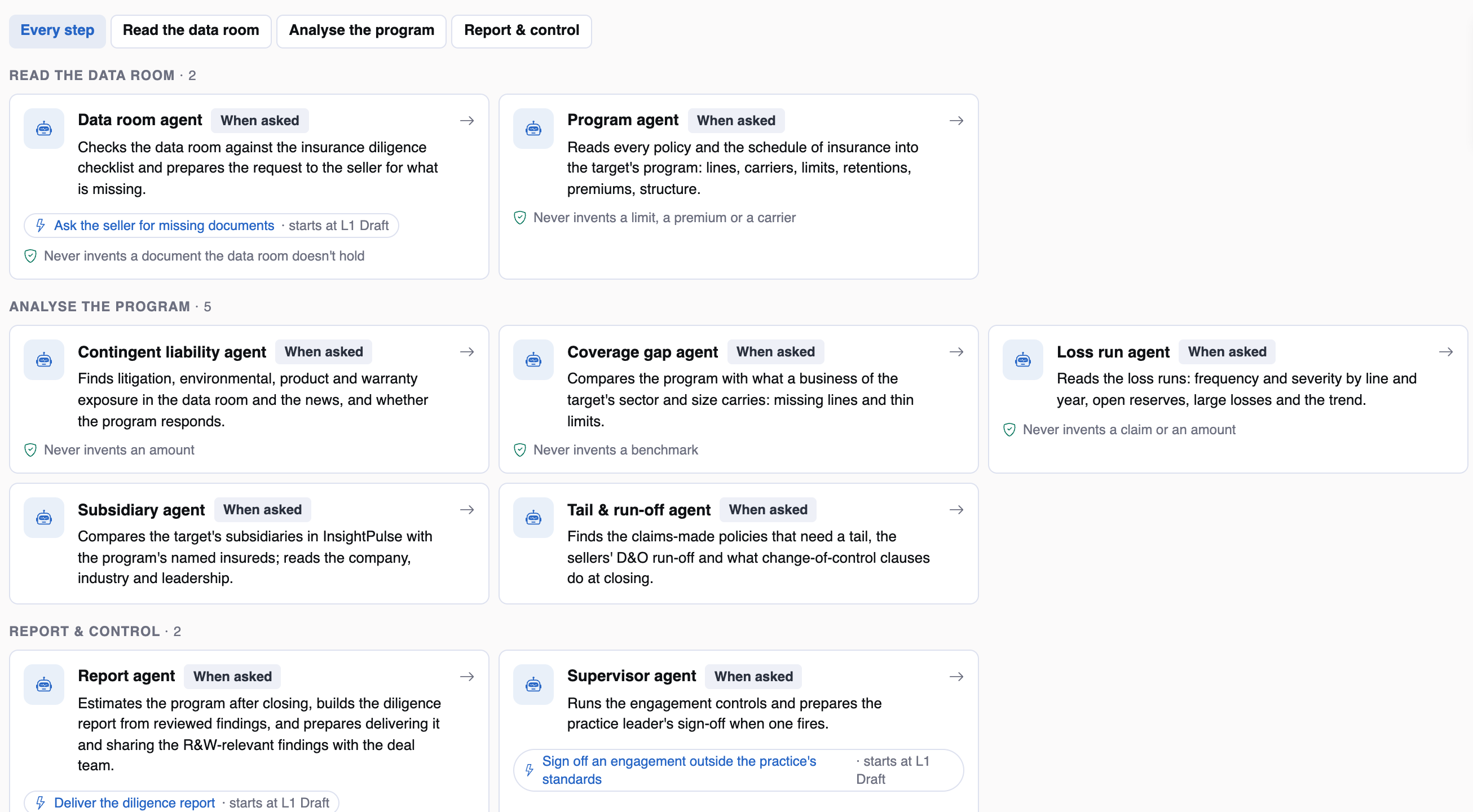The width and height of the screenshot is (1473, 812).
Task: Select the Every step filter tab
Action: pyautogui.click(x=57, y=31)
